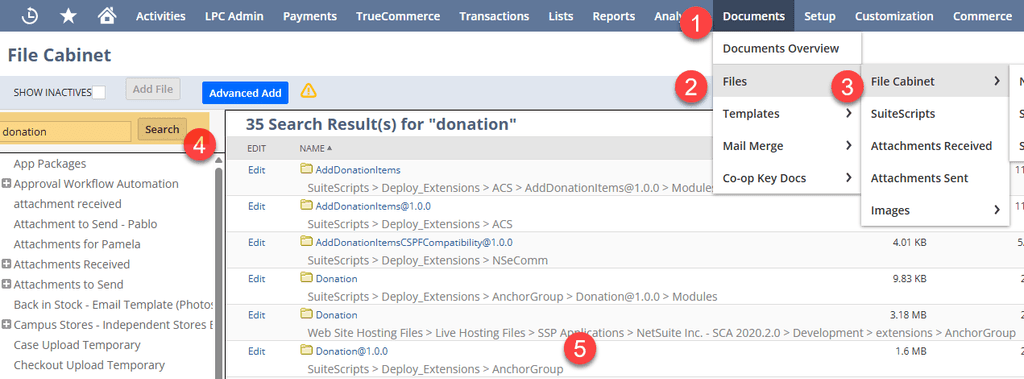Toggle the Show Inactives checkbox
The image size is (1024, 379).
click(x=99, y=93)
